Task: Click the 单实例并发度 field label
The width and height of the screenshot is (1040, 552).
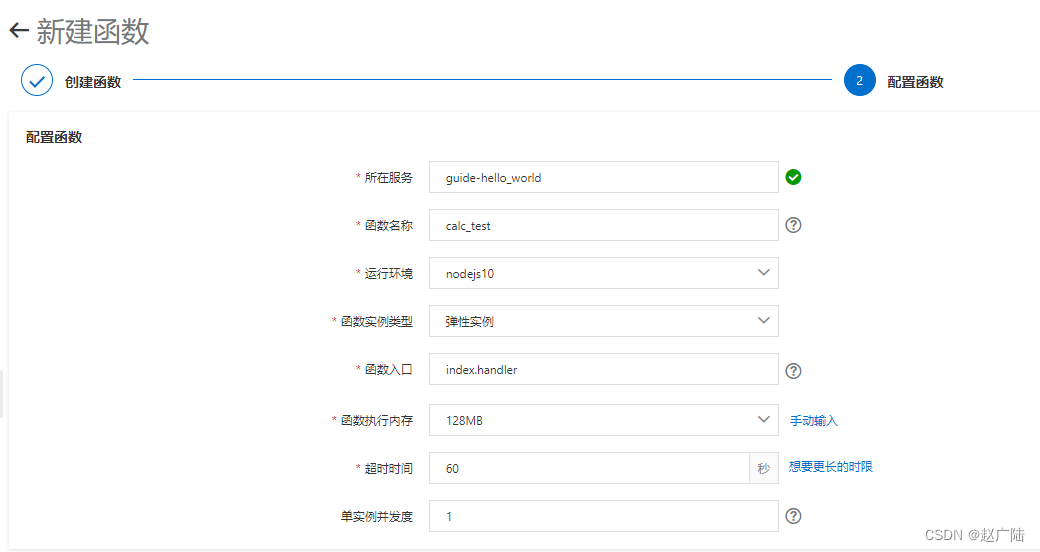Action: pyautogui.click(x=377, y=516)
